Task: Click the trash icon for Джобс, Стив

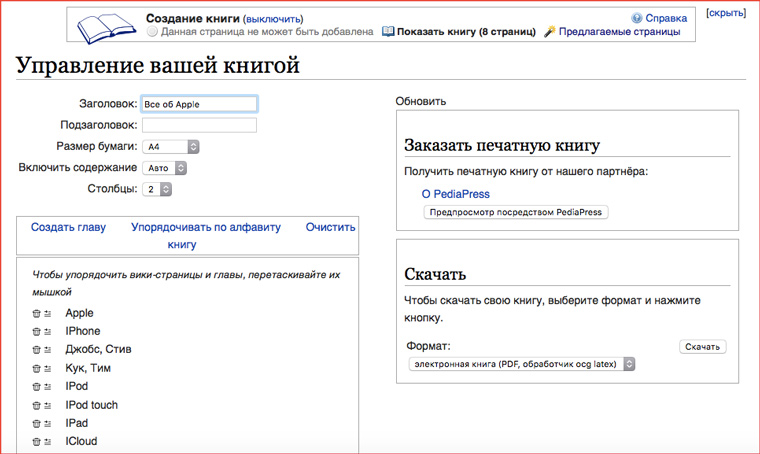Action: tap(36, 349)
